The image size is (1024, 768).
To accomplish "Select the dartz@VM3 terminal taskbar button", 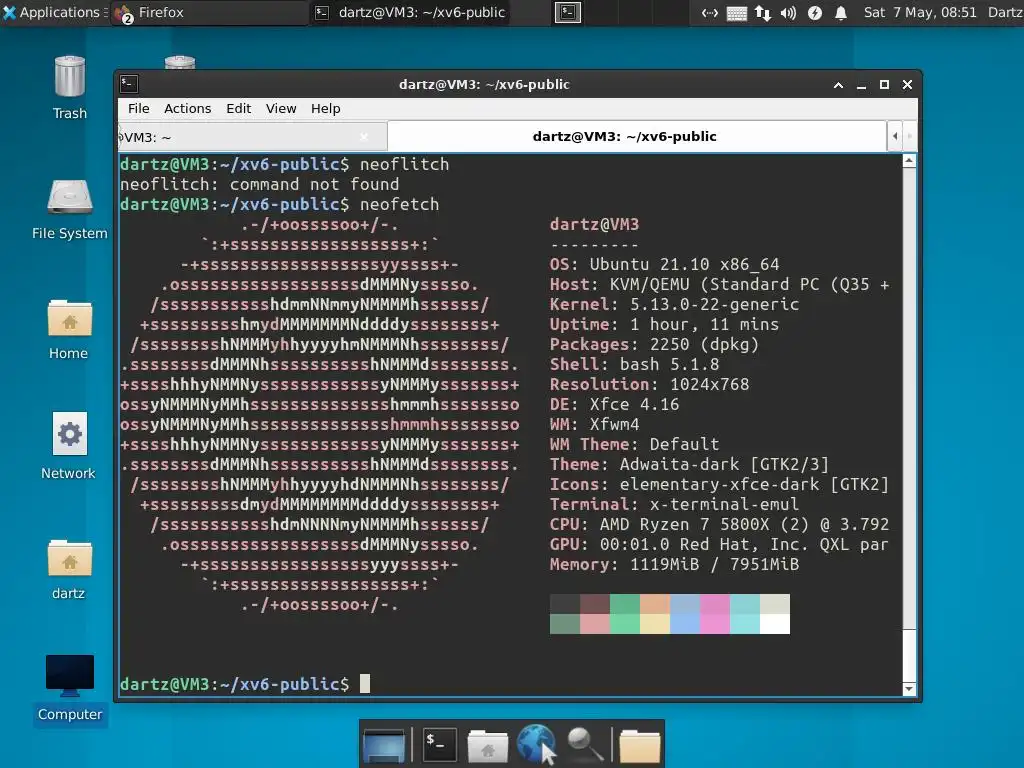I will point(409,12).
